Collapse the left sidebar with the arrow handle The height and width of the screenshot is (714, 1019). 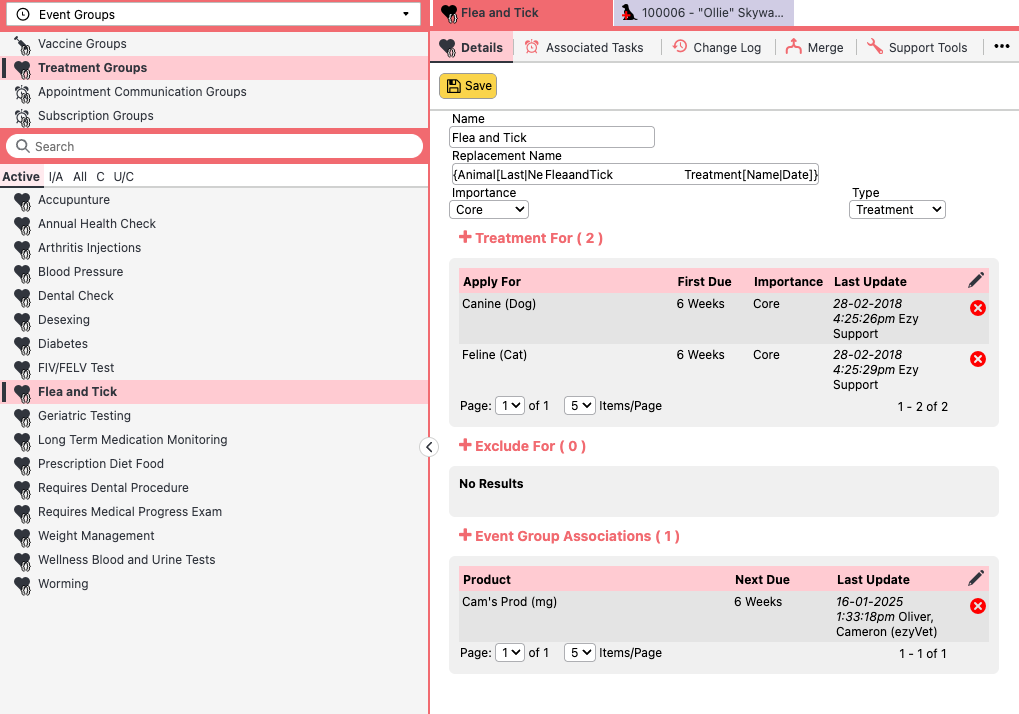[429, 447]
